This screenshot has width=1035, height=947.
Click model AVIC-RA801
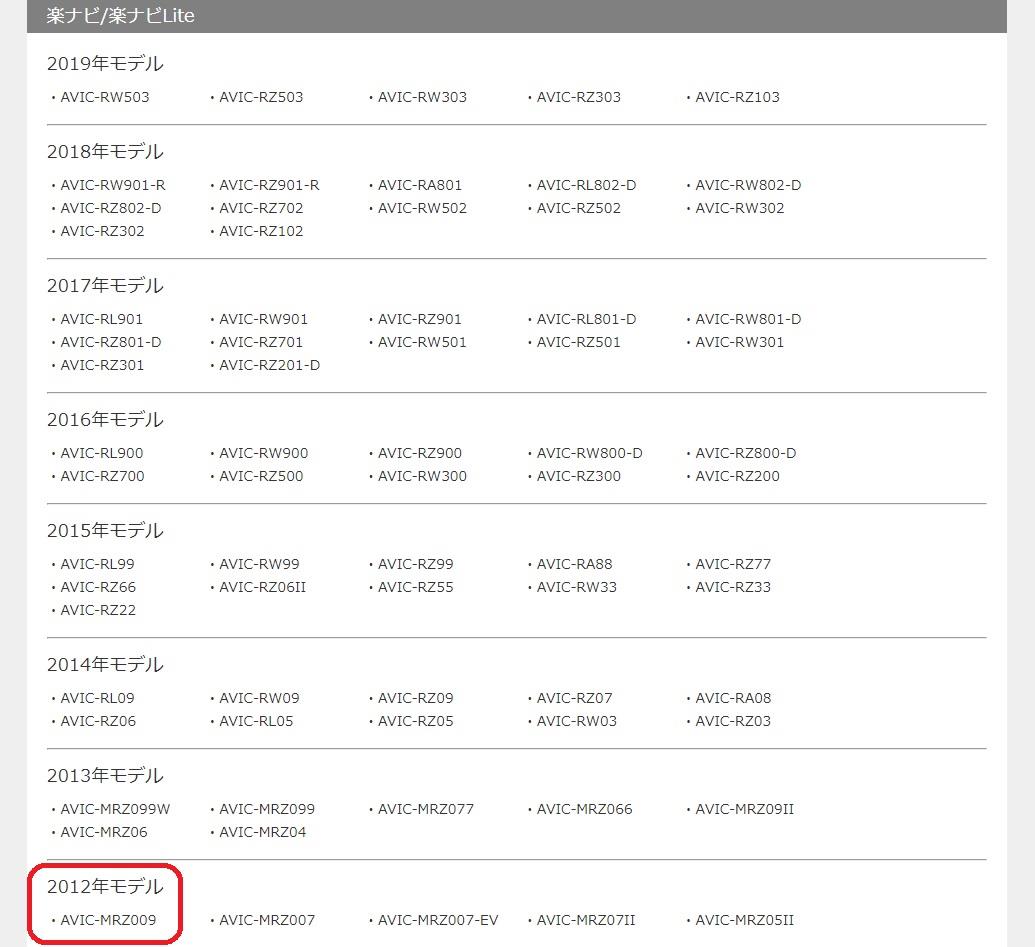[x=420, y=185]
